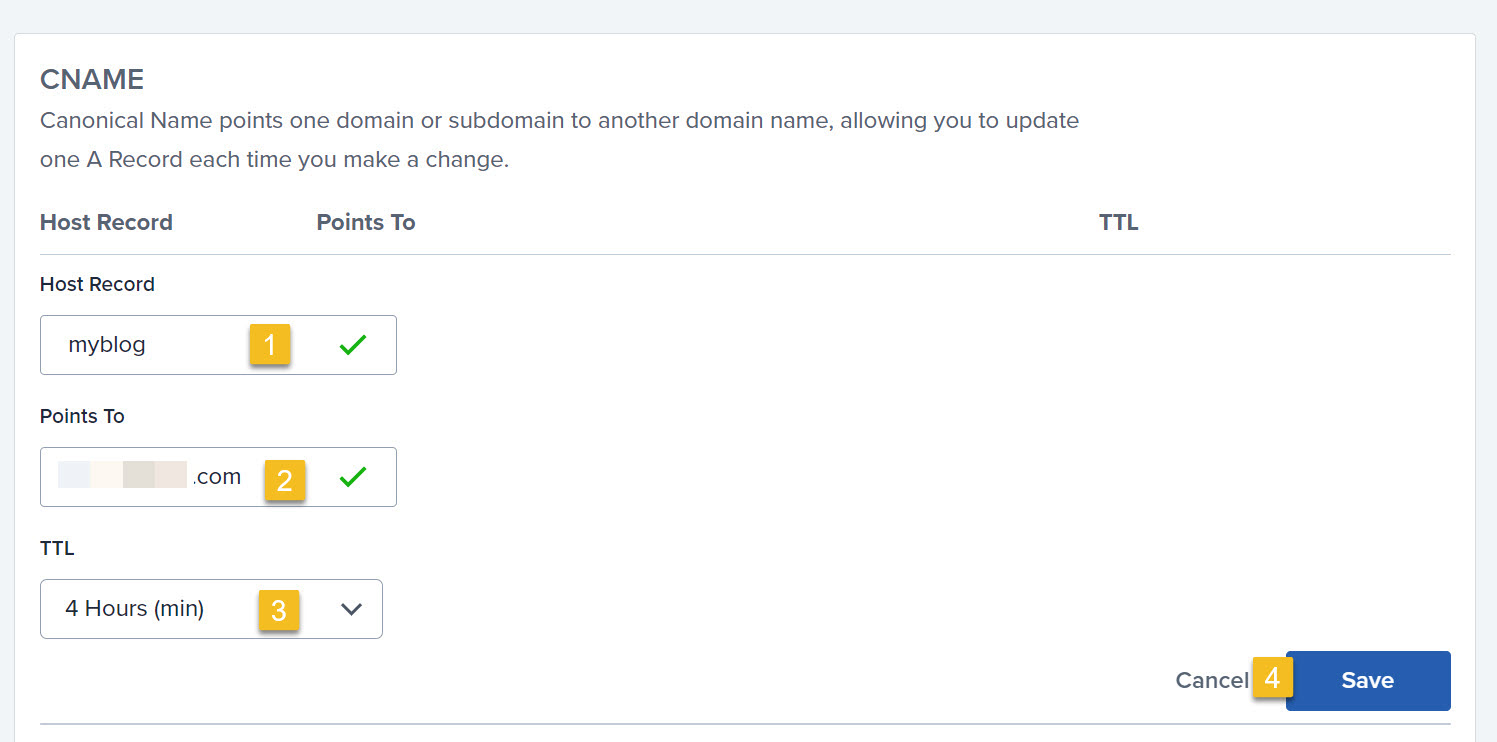The height and width of the screenshot is (742, 1497).
Task: Click the Points To label above the input
Action: point(82,416)
